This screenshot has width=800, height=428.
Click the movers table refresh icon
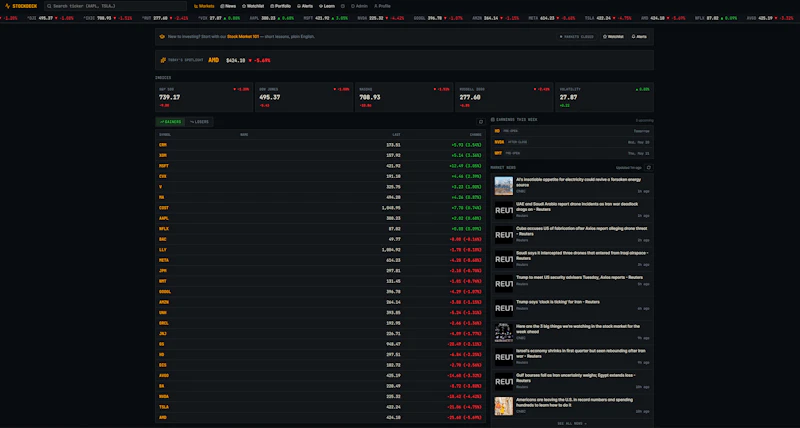[x=481, y=122]
